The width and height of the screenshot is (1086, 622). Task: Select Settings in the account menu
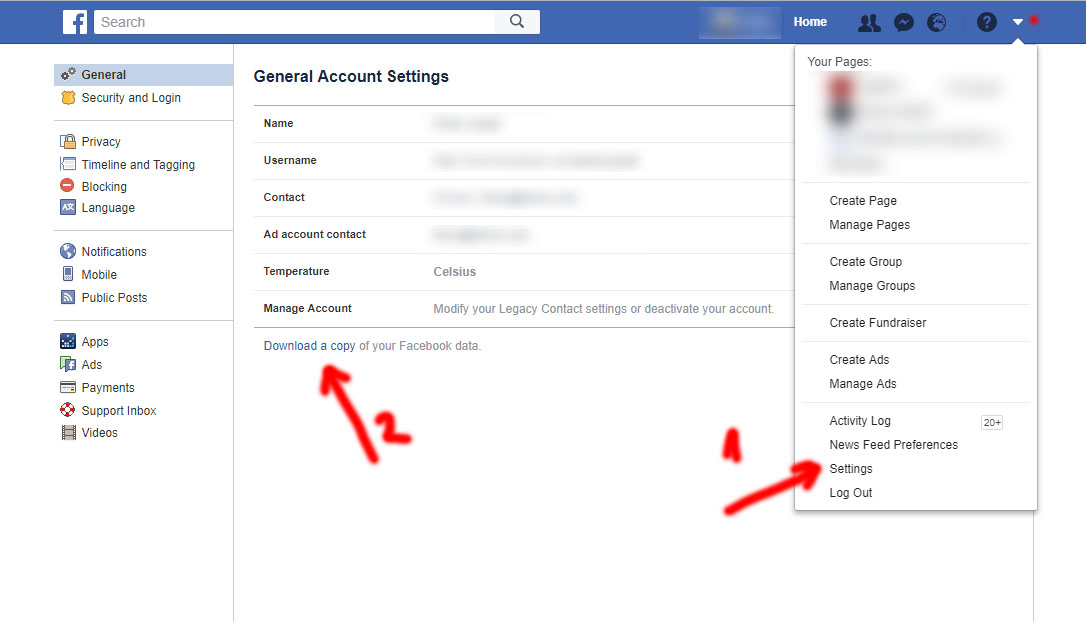click(x=850, y=468)
